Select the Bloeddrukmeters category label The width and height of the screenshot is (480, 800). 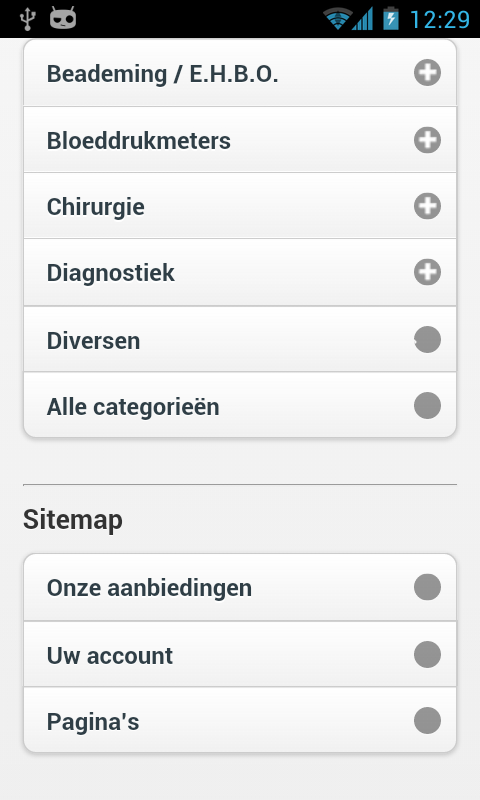[x=139, y=141]
